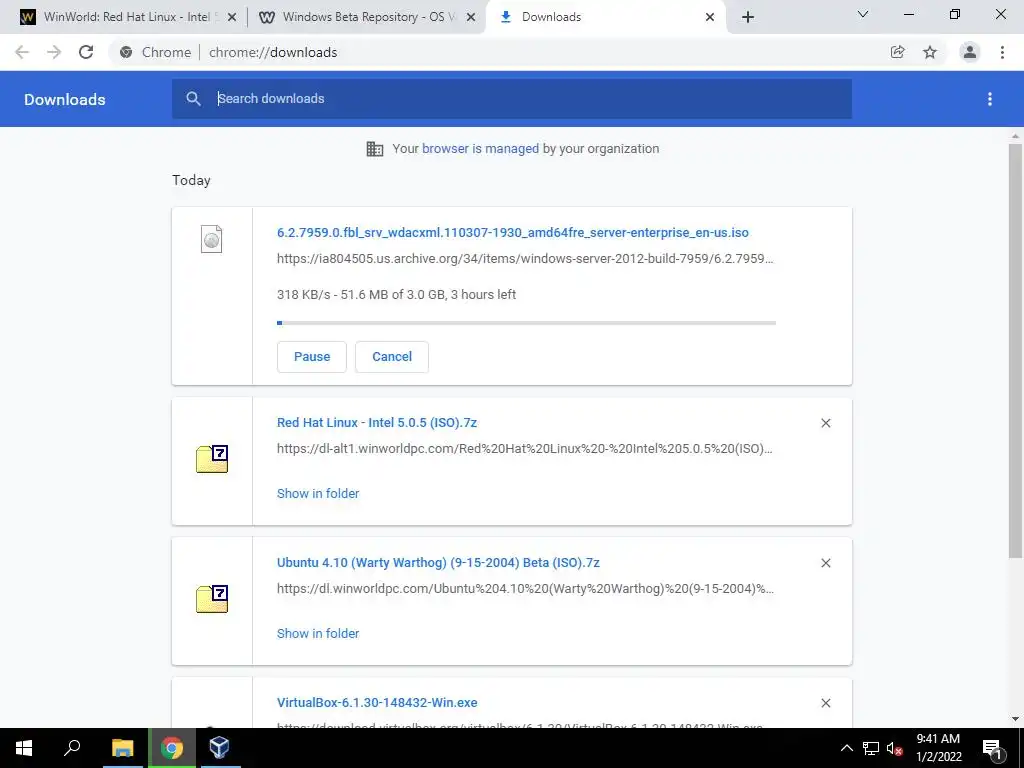The height and width of the screenshot is (768, 1024).
Task: Open the Downloads page more actions menu
Action: coord(990,99)
